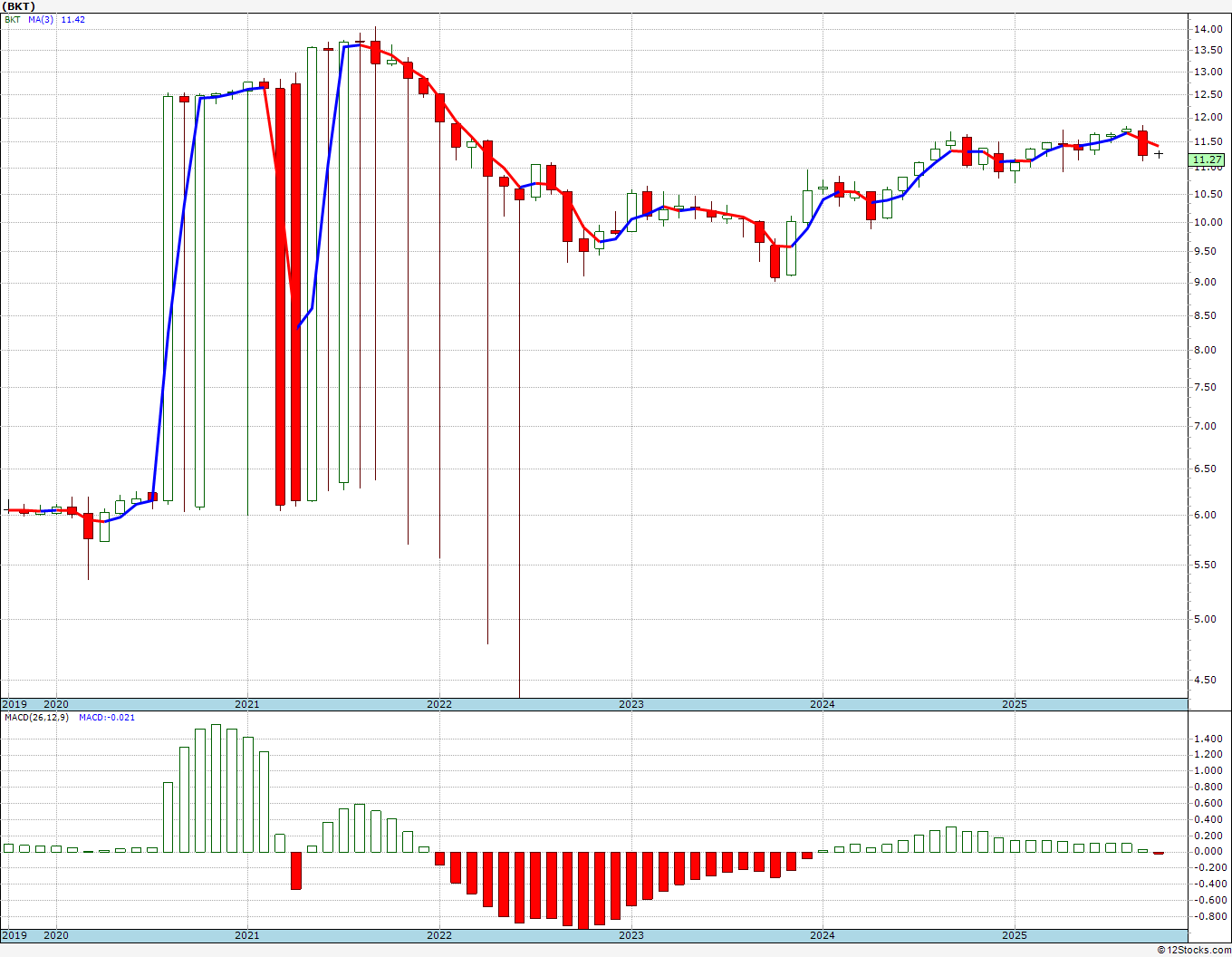Select the 2023 marker on price timeline
1232x957 pixels.
click(631, 704)
